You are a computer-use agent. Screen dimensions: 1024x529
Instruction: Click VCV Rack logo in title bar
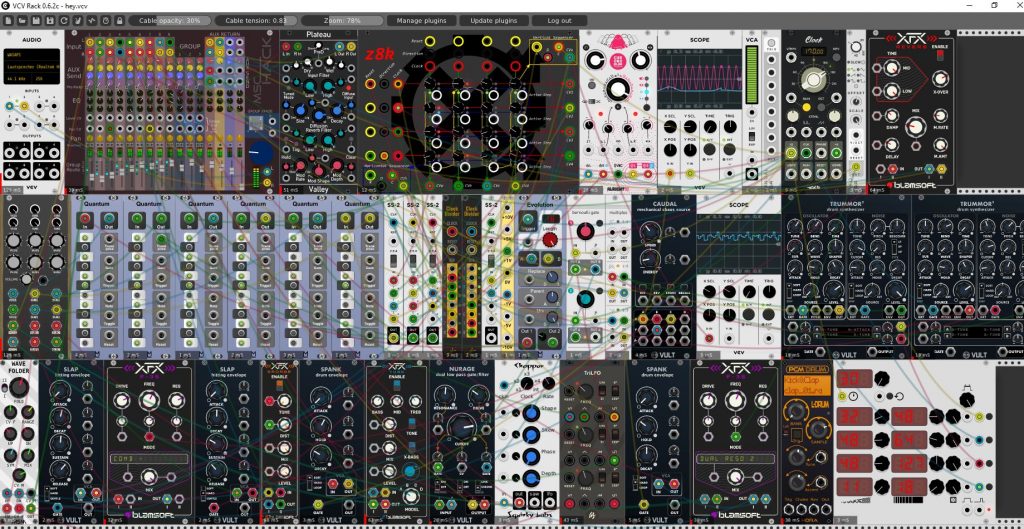coord(7,5)
